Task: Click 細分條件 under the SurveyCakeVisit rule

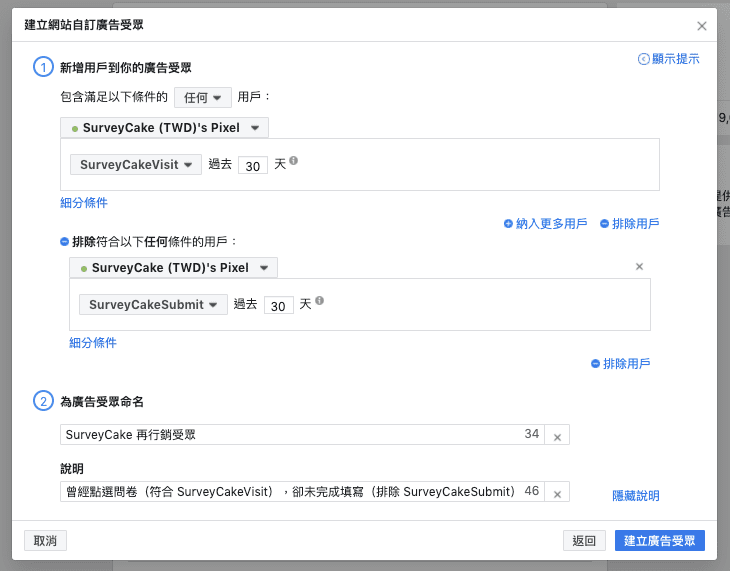Action: click(84, 203)
